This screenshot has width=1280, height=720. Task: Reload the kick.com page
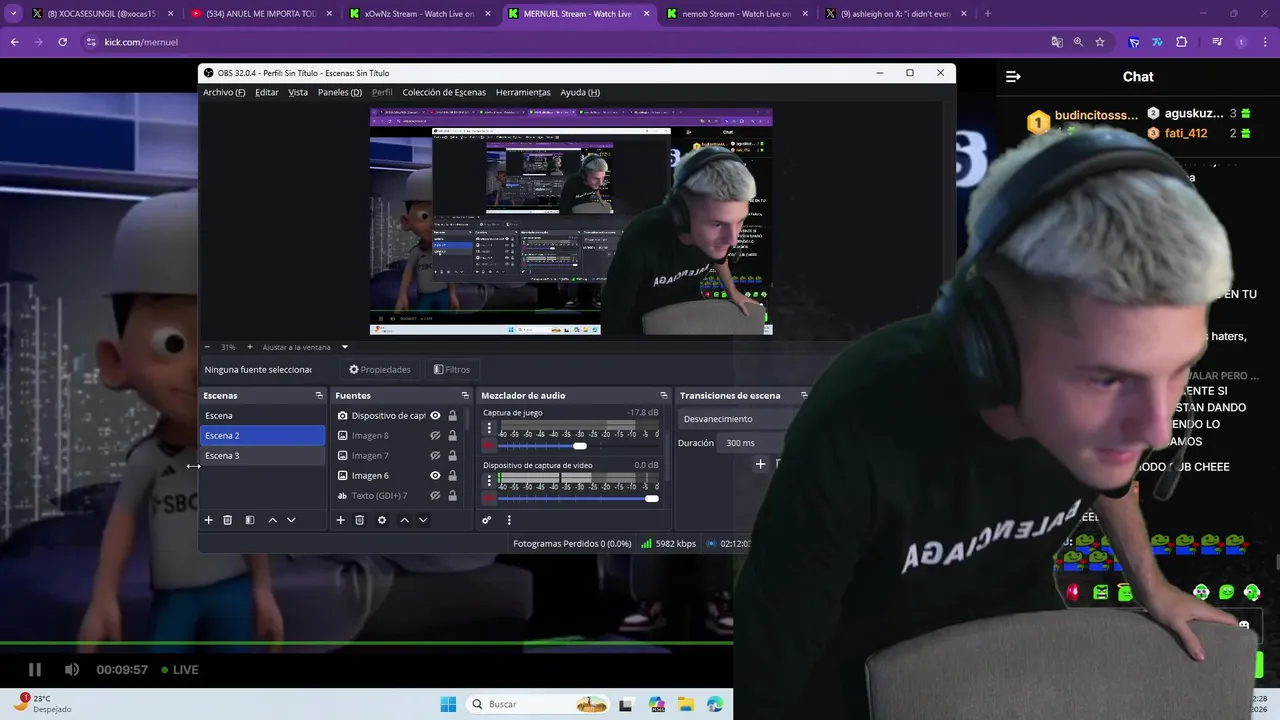pyautogui.click(x=63, y=42)
